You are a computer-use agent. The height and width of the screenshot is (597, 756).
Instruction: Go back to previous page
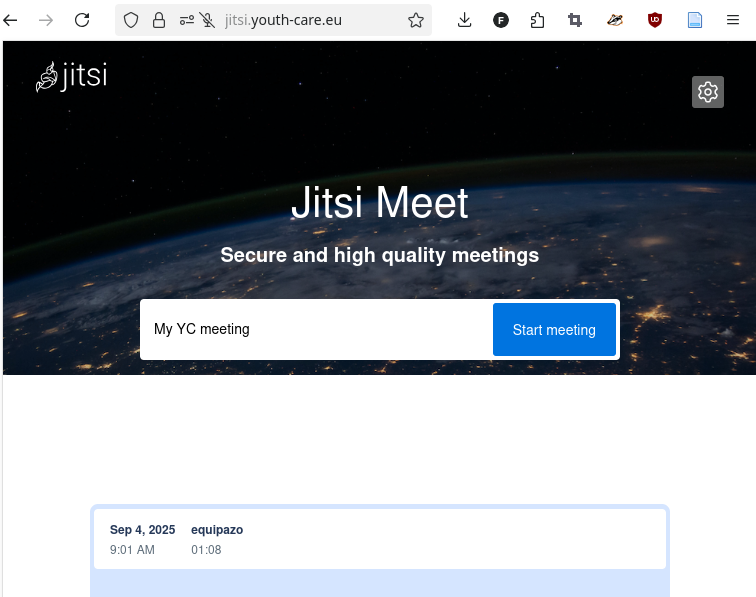click(x=11, y=20)
